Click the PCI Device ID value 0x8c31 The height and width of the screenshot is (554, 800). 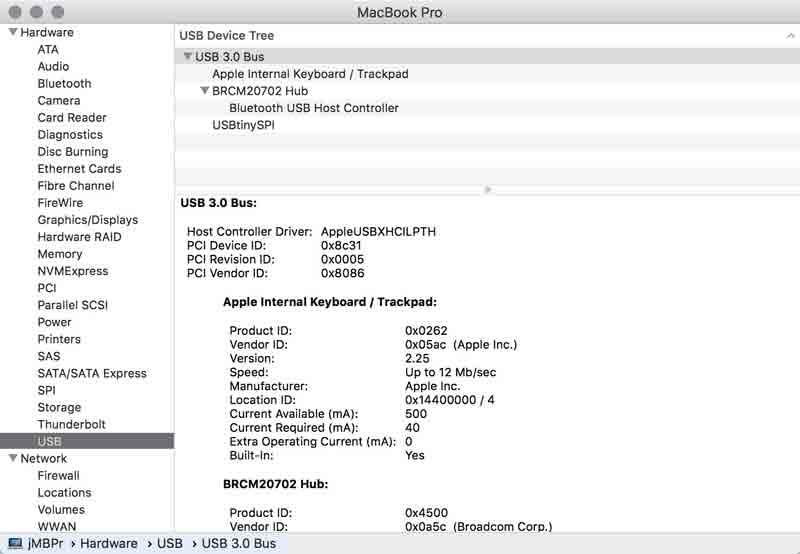pos(341,245)
